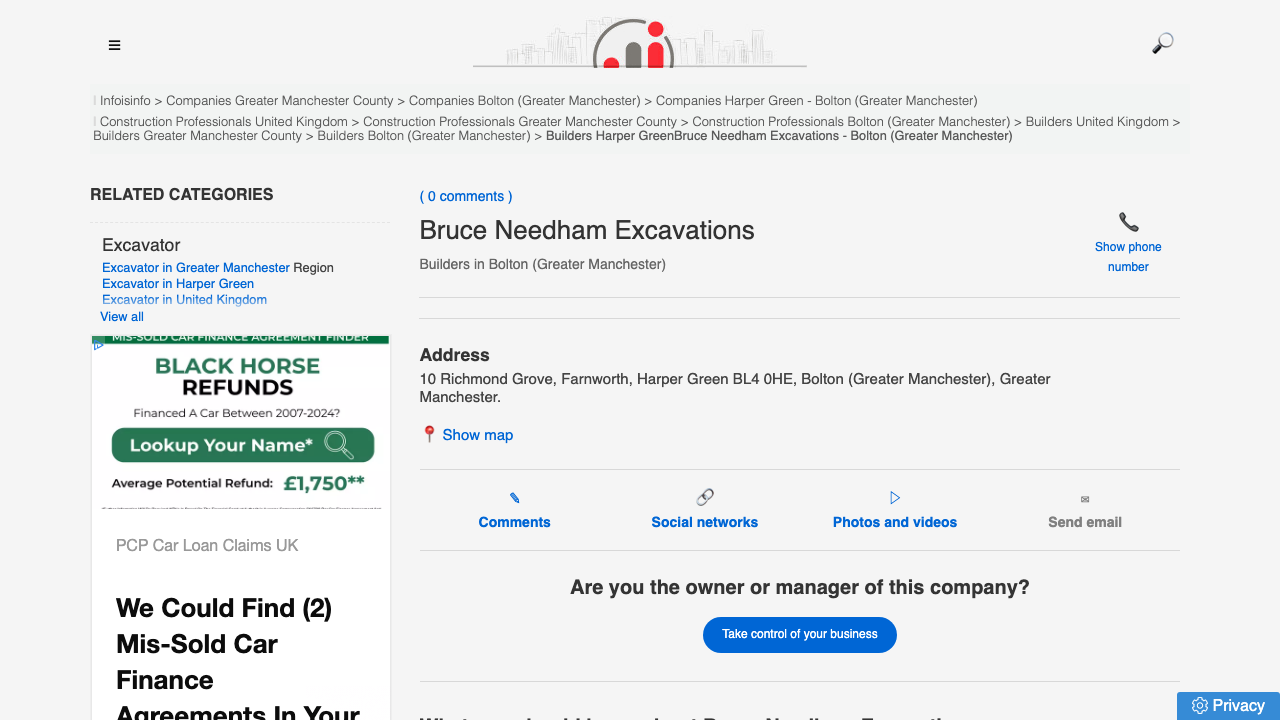The height and width of the screenshot is (720, 1280).
Task: Click the search magnifier icon
Action: (x=1161, y=43)
